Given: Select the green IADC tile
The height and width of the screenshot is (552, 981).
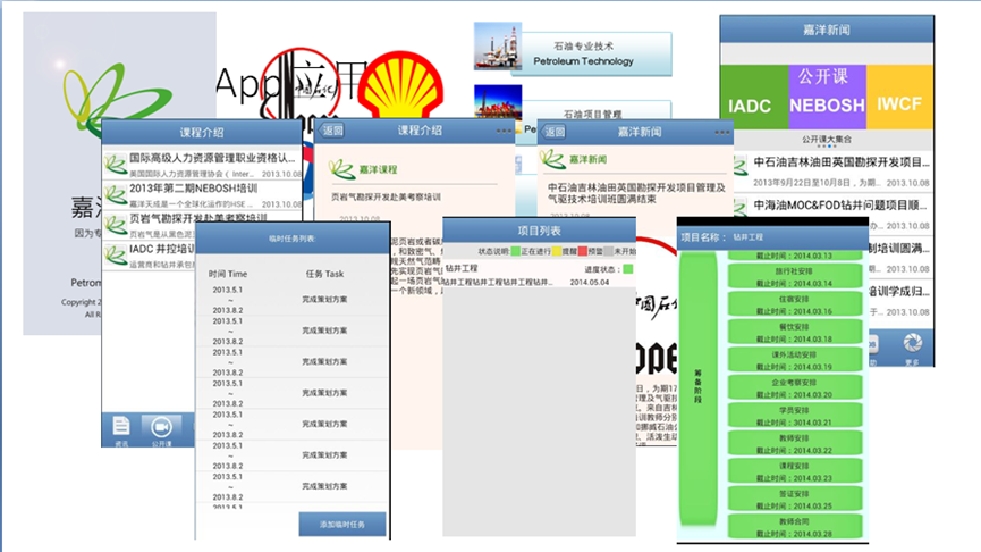Looking at the screenshot, I should (x=754, y=97).
